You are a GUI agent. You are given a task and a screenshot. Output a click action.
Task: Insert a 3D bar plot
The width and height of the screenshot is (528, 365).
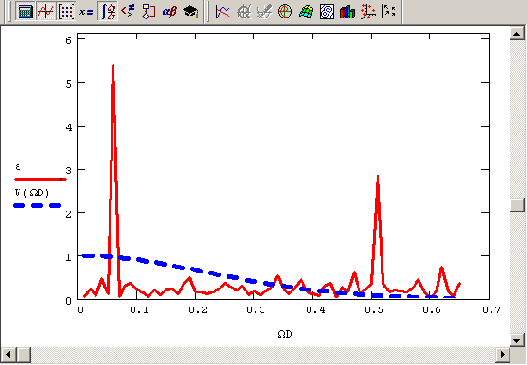point(348,12)
